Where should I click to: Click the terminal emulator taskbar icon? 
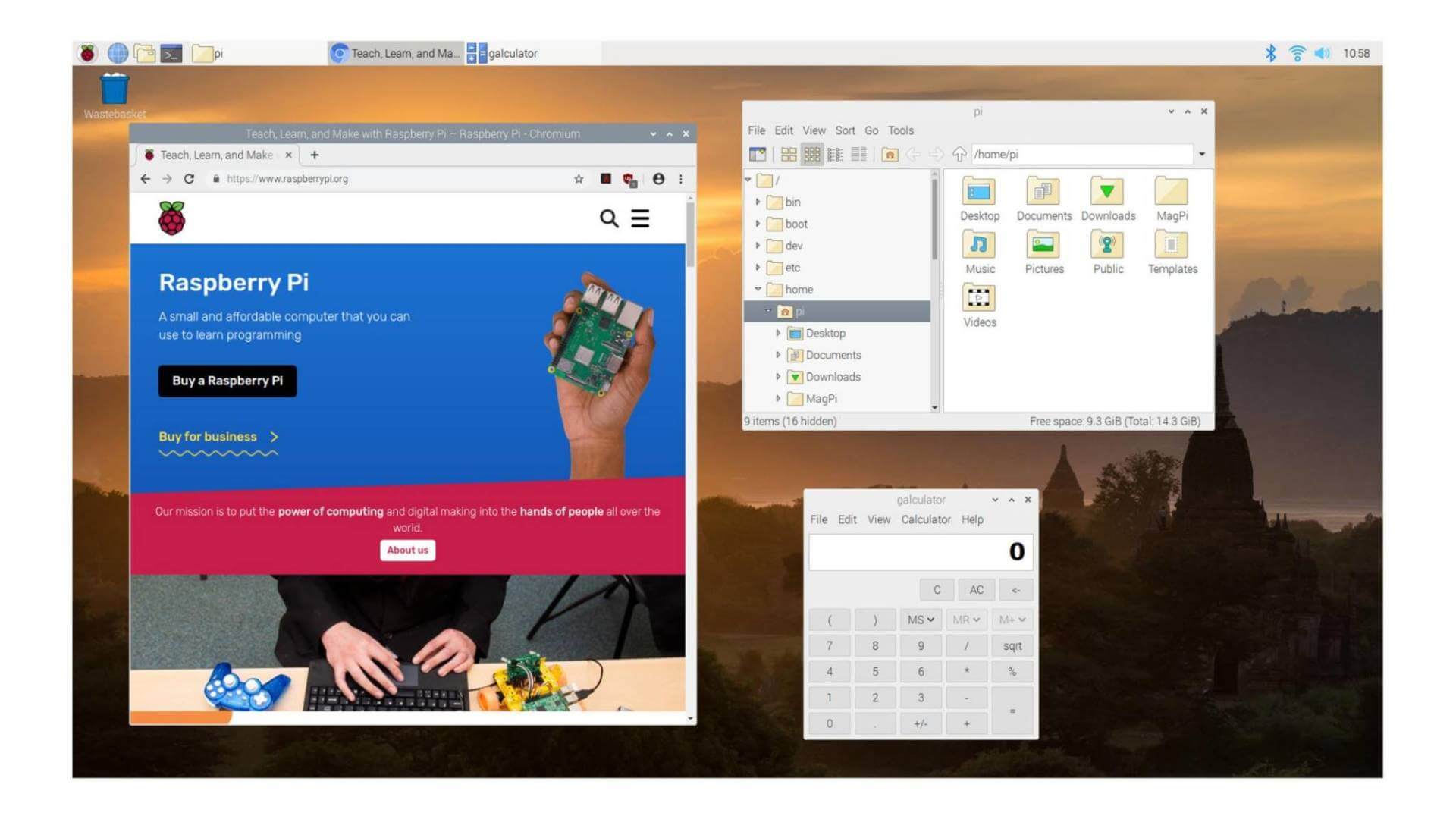tap(170, 53)
